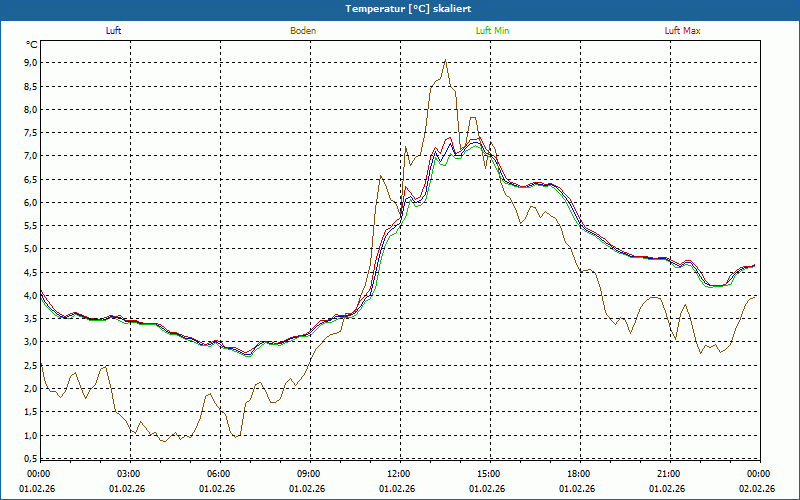Click the green "Luft Min" legend label

click(x=493, y=31)
